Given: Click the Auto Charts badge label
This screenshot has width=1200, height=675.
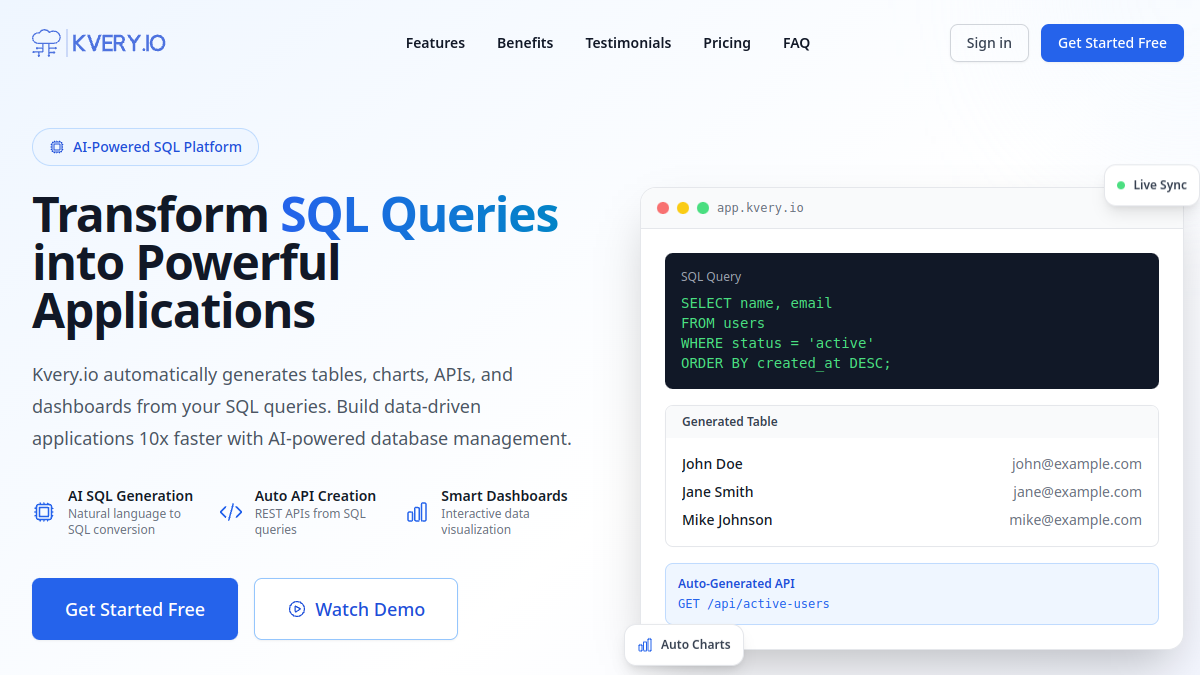Looking at the screenshot, I should (x=696, y=645).
